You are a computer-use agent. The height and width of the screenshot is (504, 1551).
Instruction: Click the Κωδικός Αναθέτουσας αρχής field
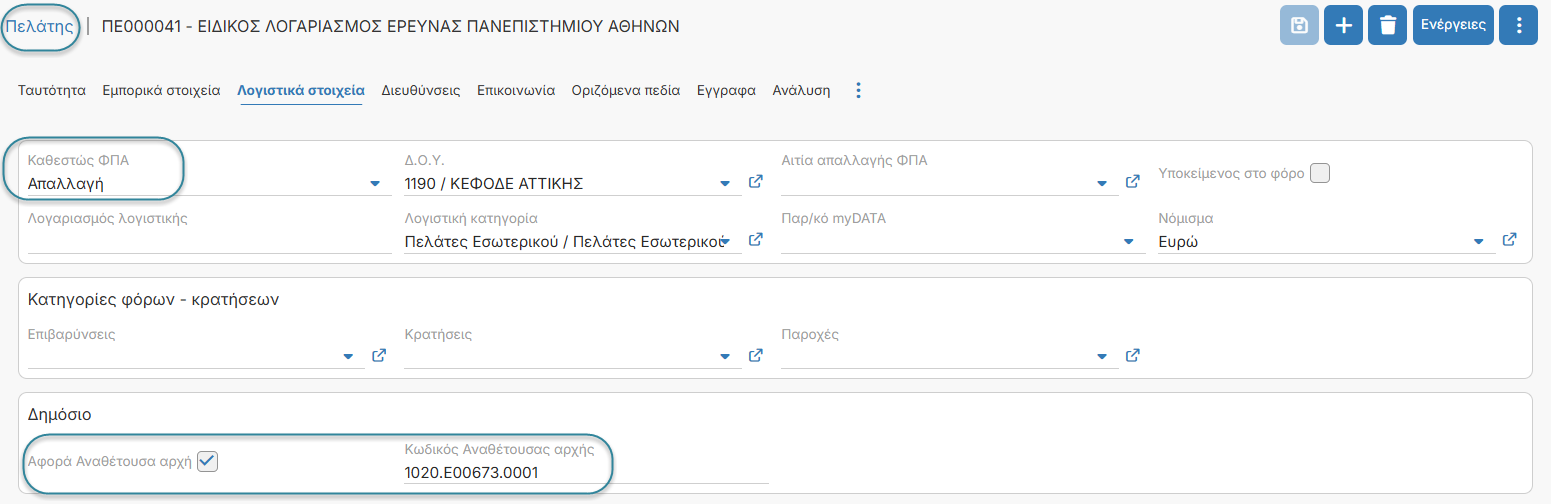click(x=587, y=472)
